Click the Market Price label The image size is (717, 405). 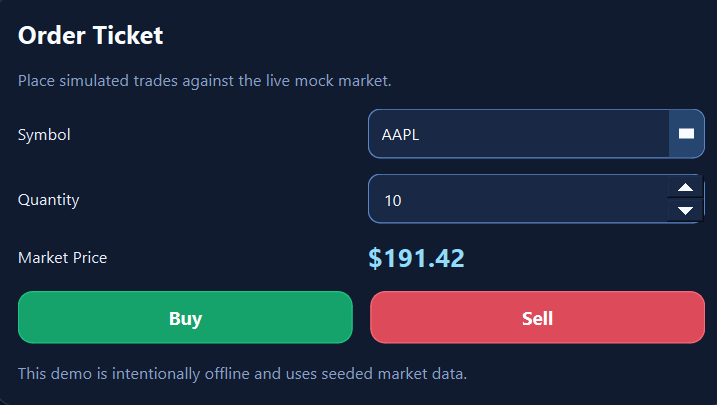tap(62, 257)
